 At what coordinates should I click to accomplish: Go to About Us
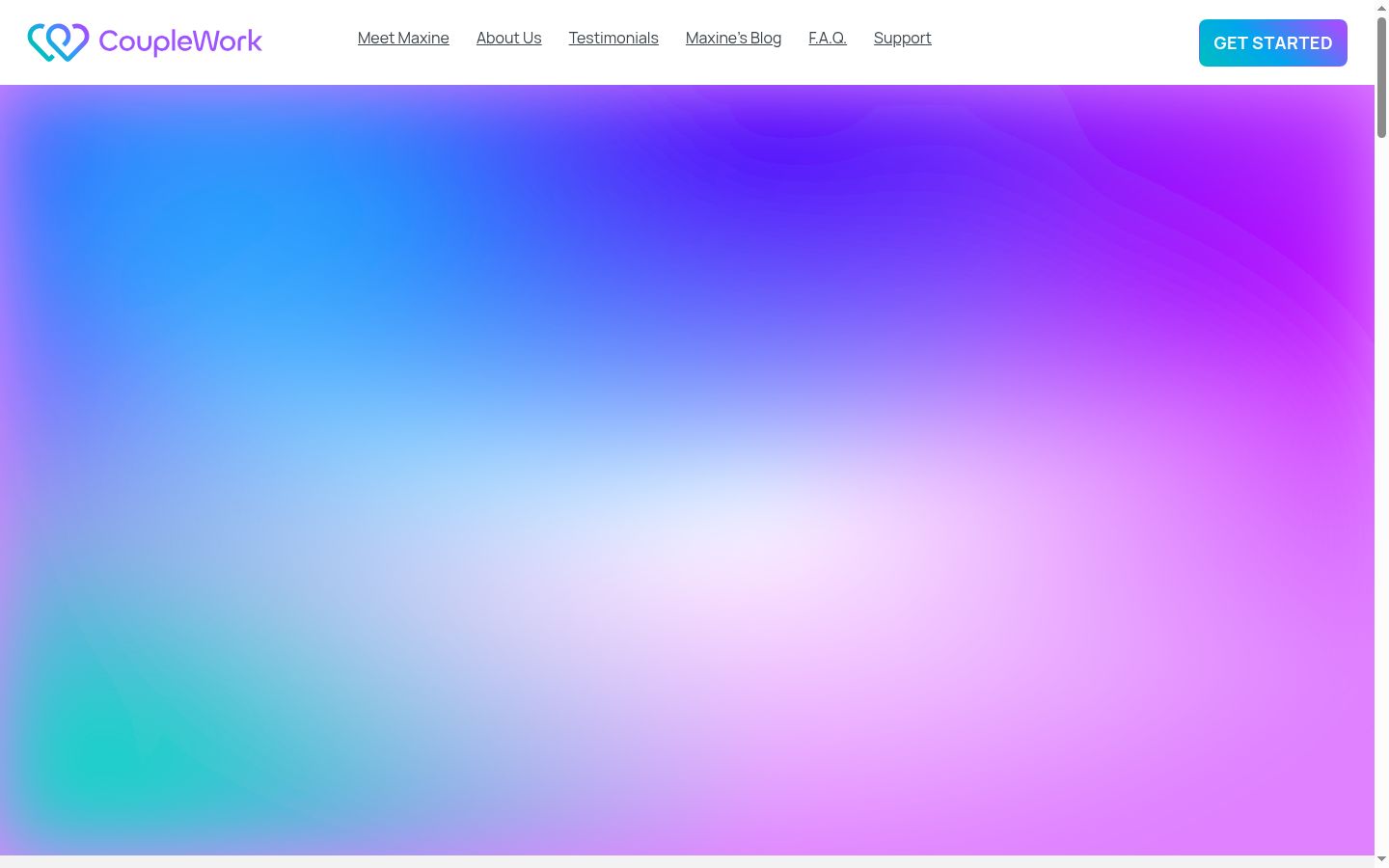point(509,38)
